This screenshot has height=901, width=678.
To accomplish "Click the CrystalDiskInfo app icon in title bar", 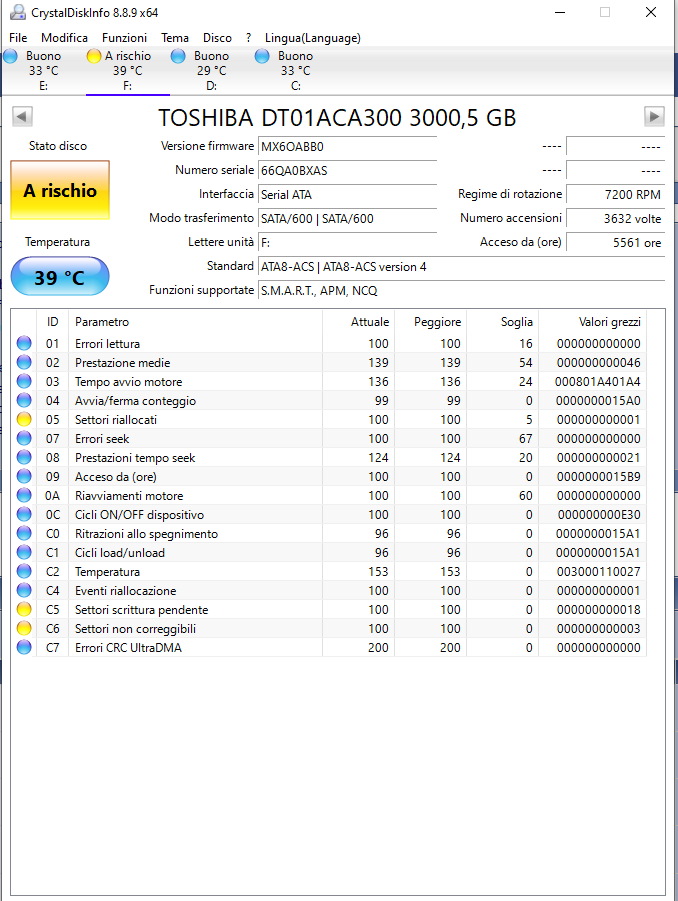I will coord(18,12).
